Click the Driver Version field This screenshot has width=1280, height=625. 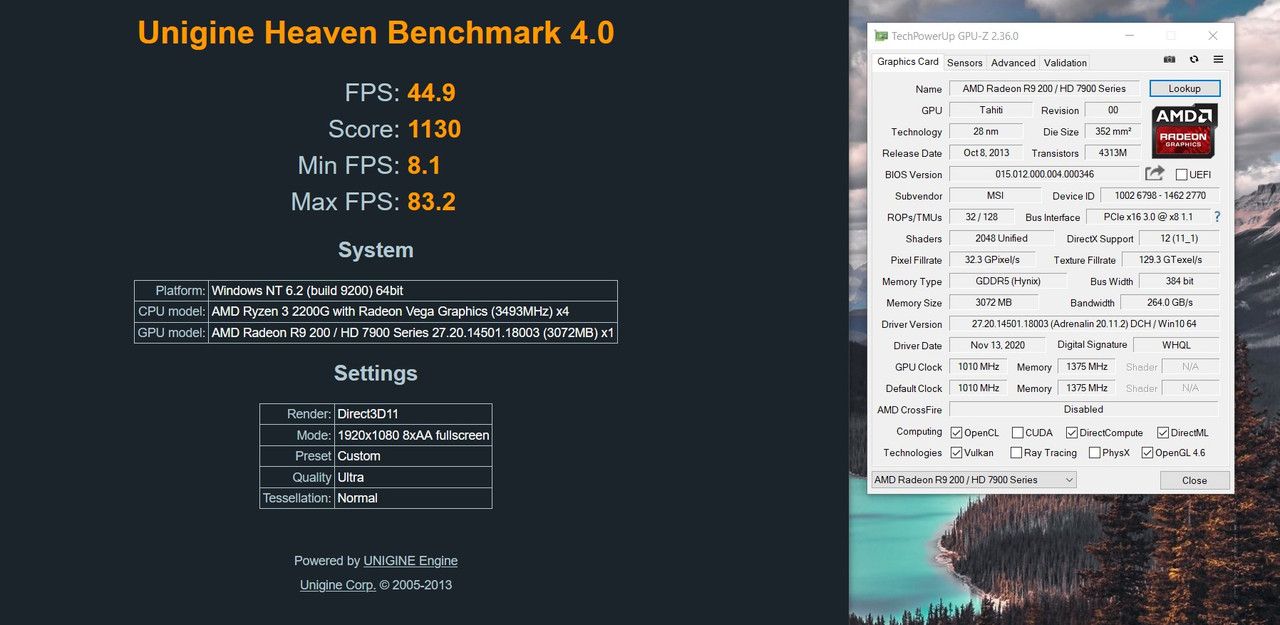[1084, 324]
